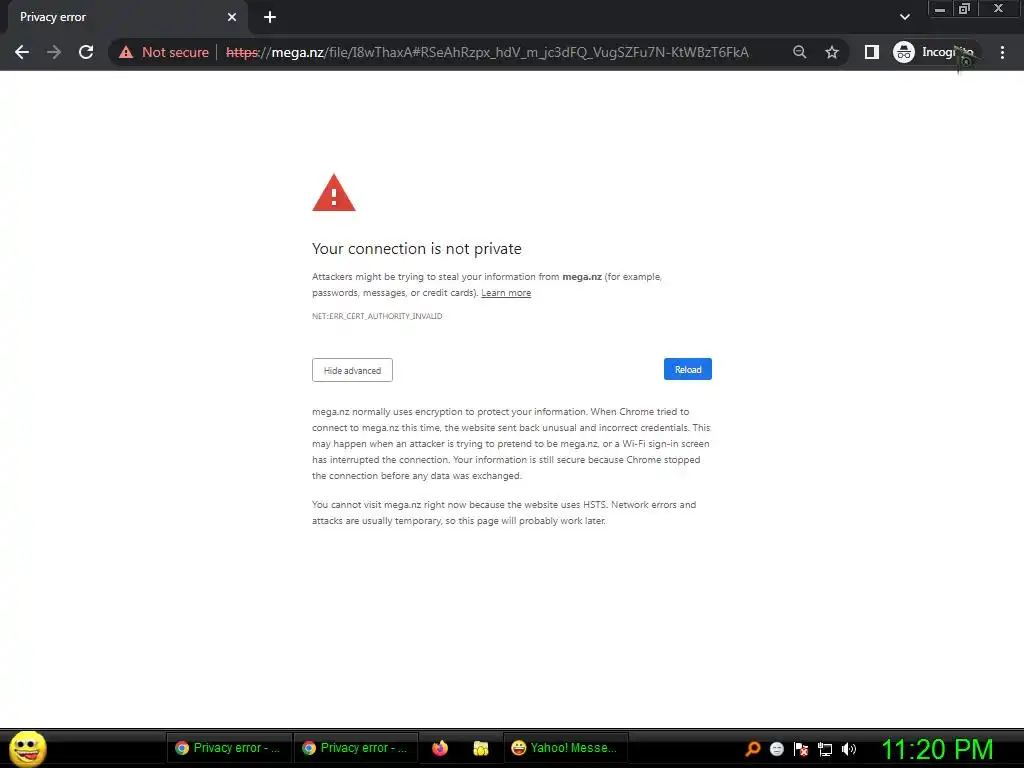Click the network connection tray icon
The height and width of the screenshot is (768, 1024).
825,749
